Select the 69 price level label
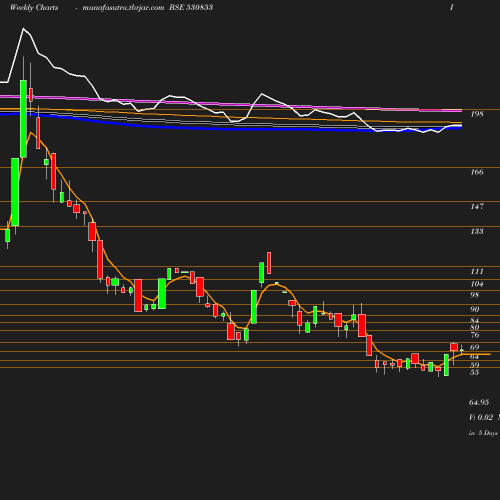Image resolution: width=500 pixels, height=500 pixels. [x=475, y=347]
